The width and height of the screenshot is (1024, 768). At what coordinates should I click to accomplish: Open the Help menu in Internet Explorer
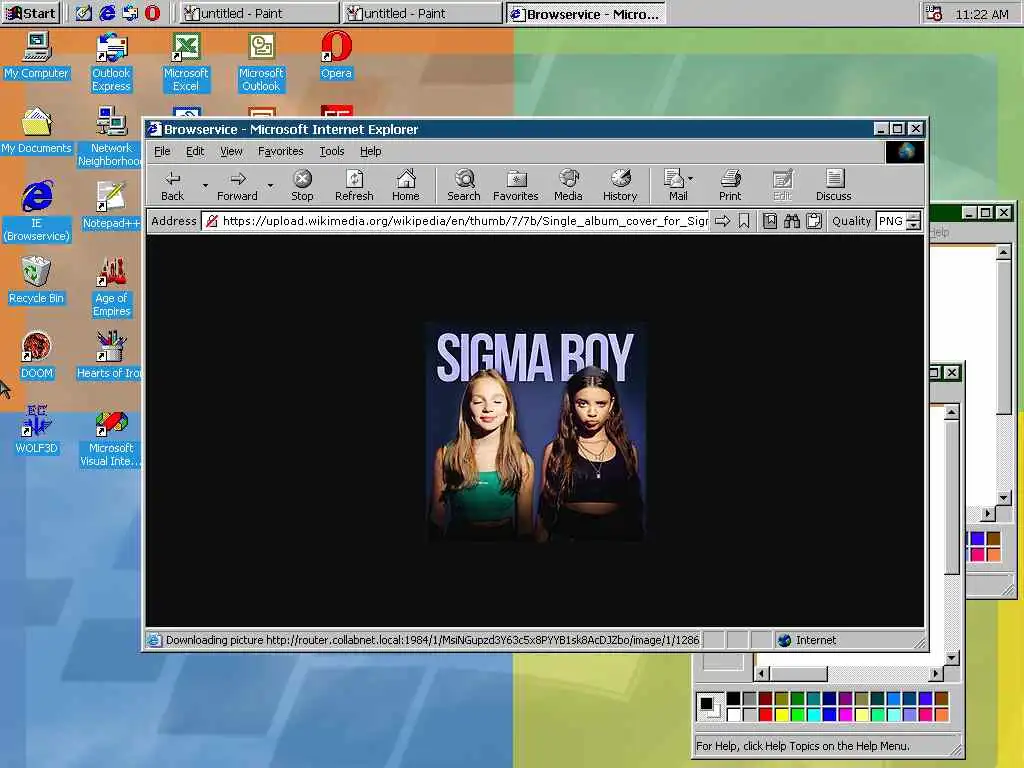point(370,152)
